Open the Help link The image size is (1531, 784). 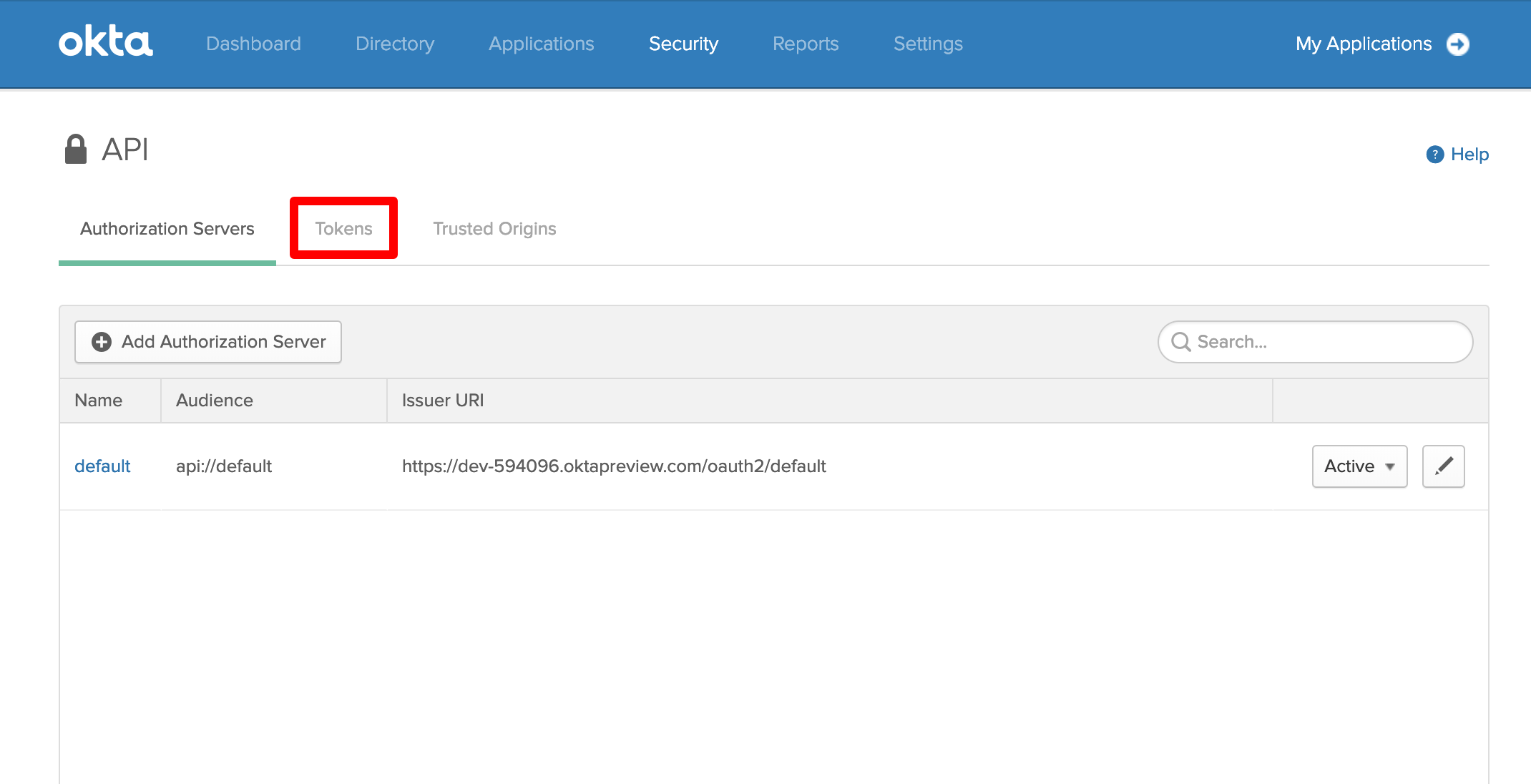(x=1469, y=155)
